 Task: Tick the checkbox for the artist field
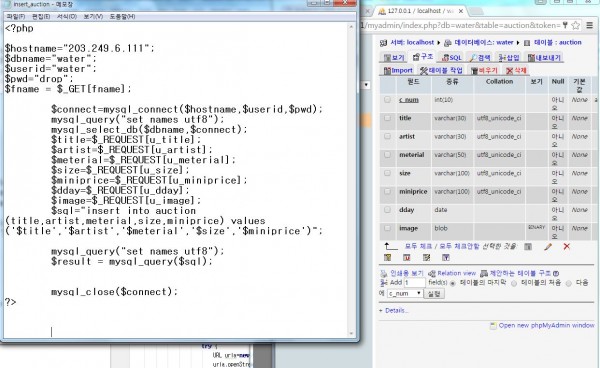pos(387,136)
